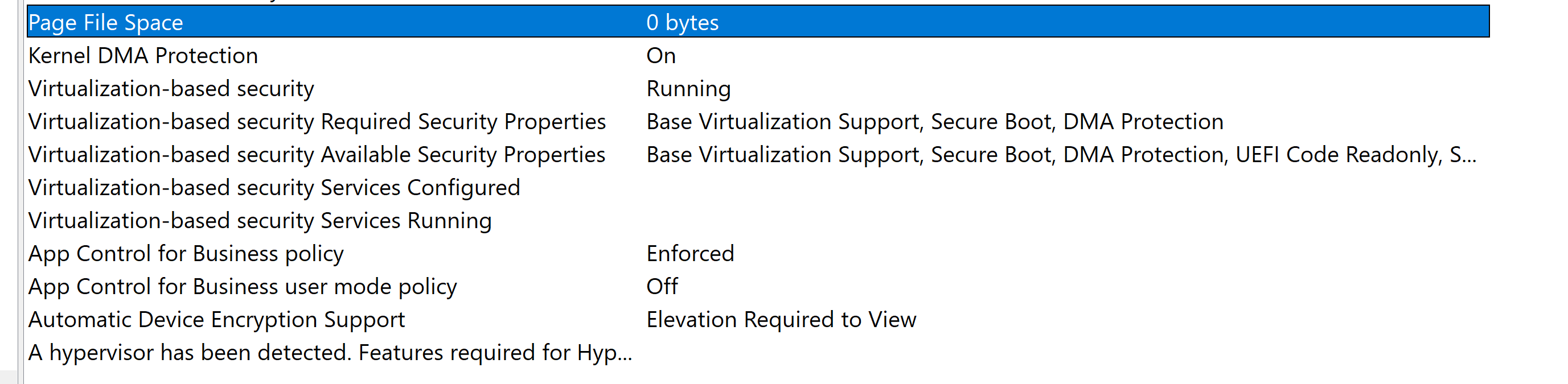
Task: Click the '0 bytes' value cell
Action: pos(682,23)
